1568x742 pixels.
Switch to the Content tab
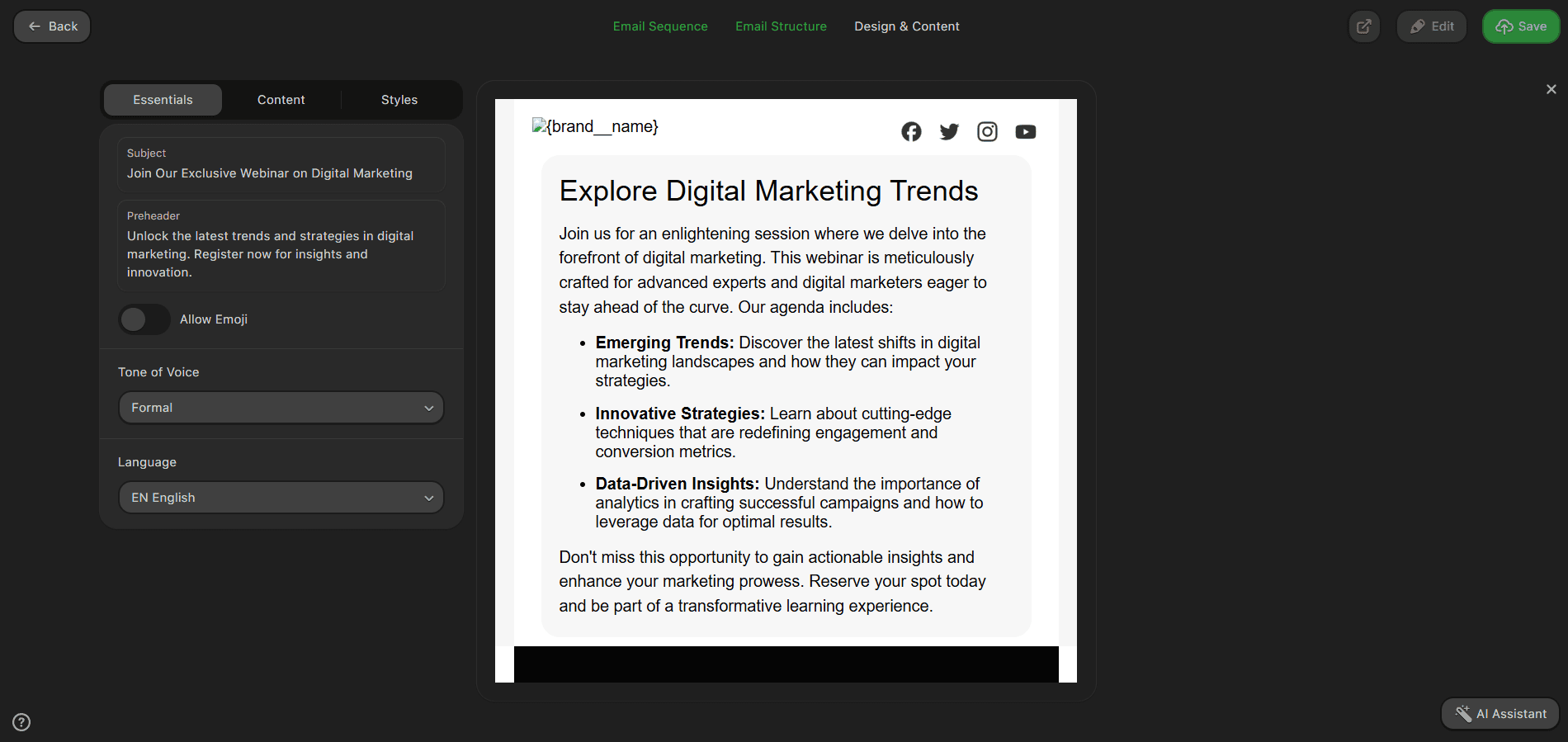(x=281, y=100)
